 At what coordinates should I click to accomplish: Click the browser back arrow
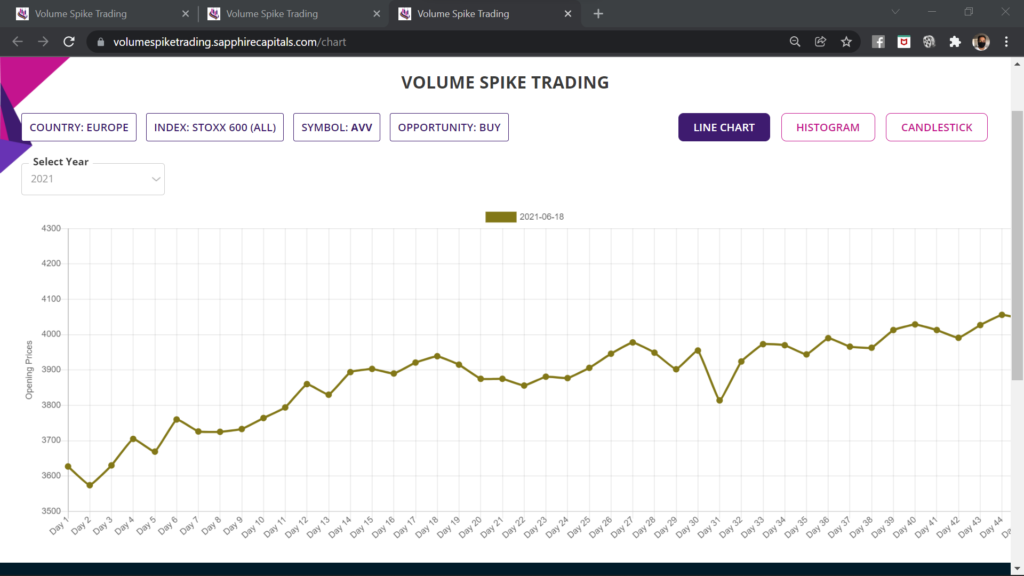click(17, 42)
